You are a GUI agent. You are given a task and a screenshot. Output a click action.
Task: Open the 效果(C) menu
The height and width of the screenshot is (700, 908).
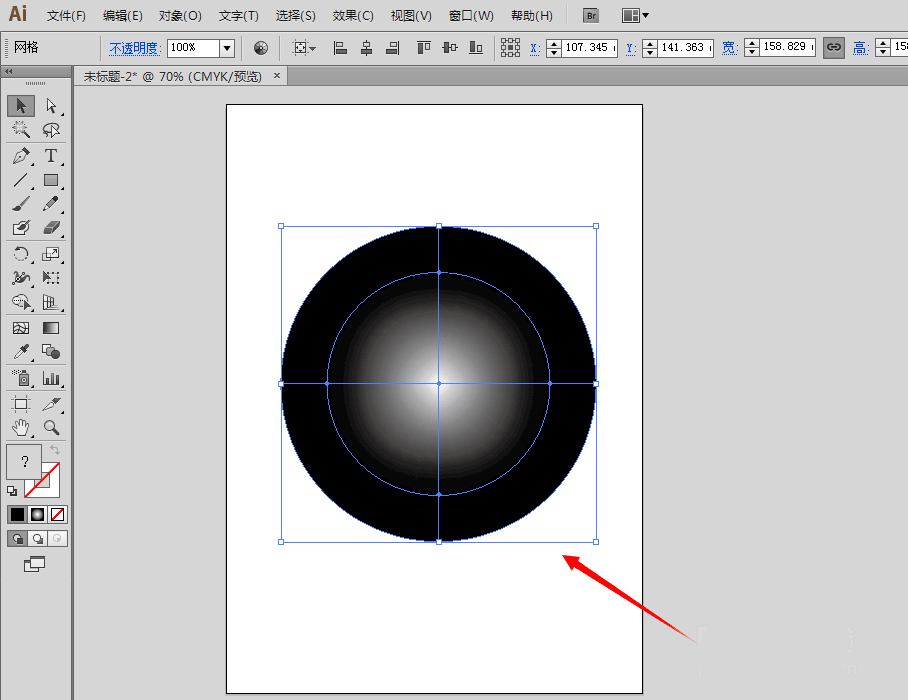[x=352, y=16]
